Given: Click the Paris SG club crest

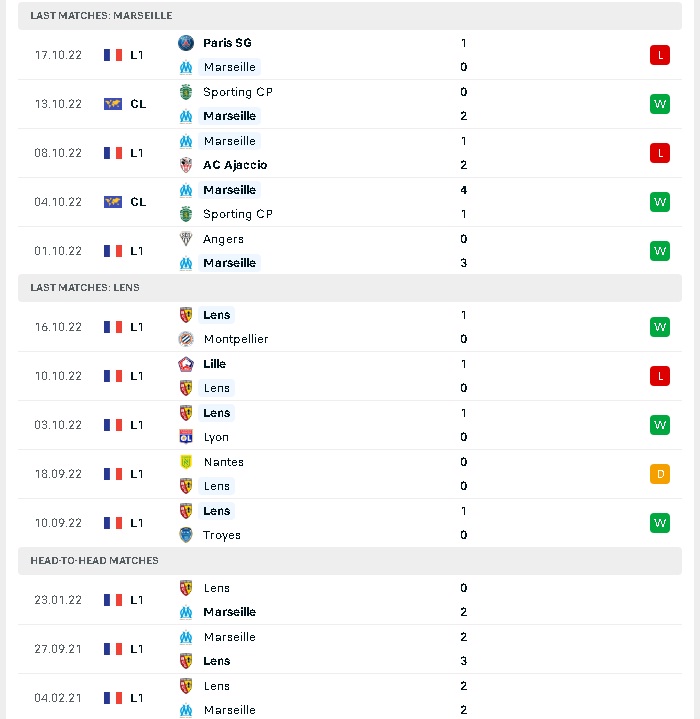Looking at the screenshot, I should point(186,43).
